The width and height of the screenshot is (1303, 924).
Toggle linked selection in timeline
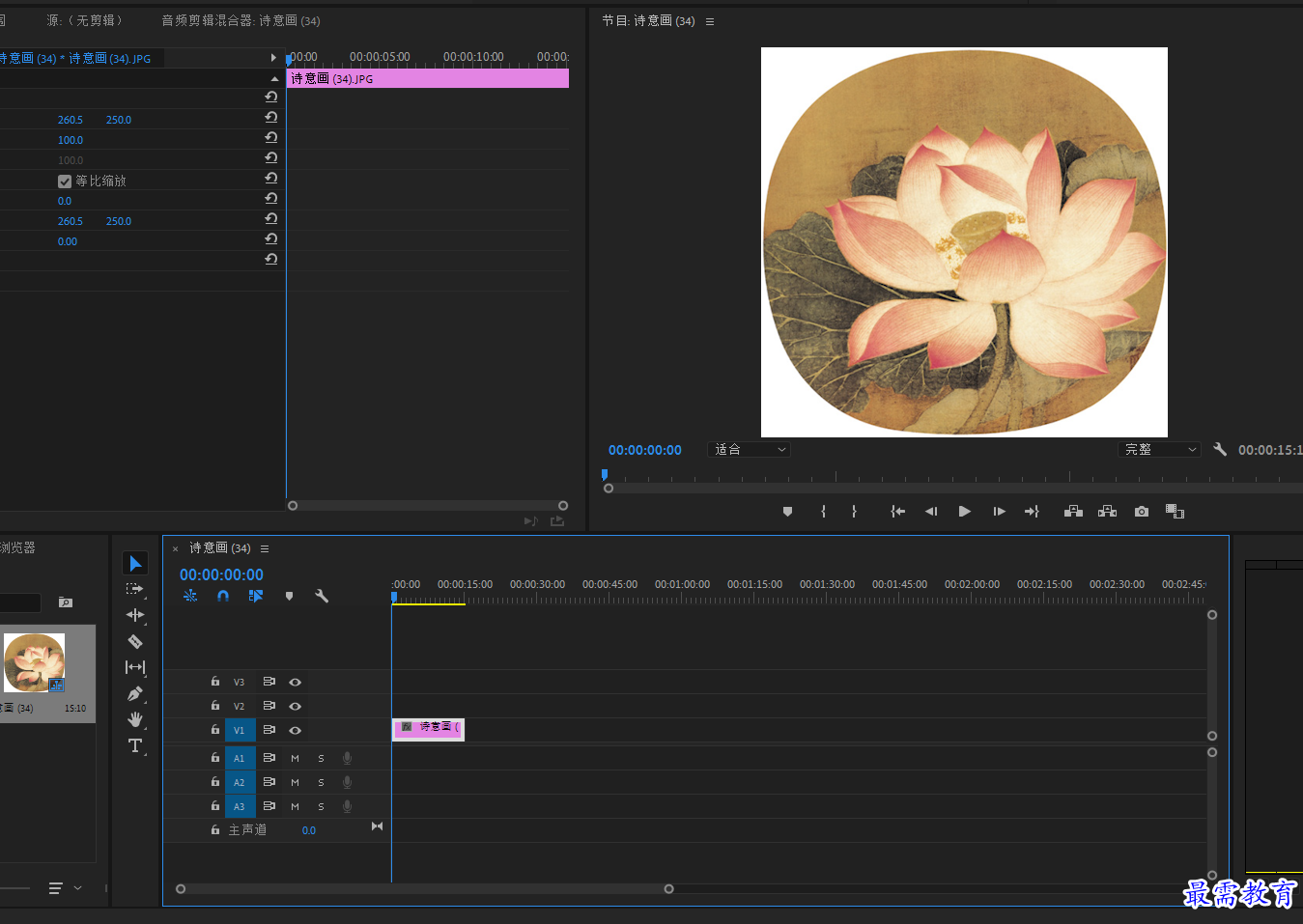point(256,597)
